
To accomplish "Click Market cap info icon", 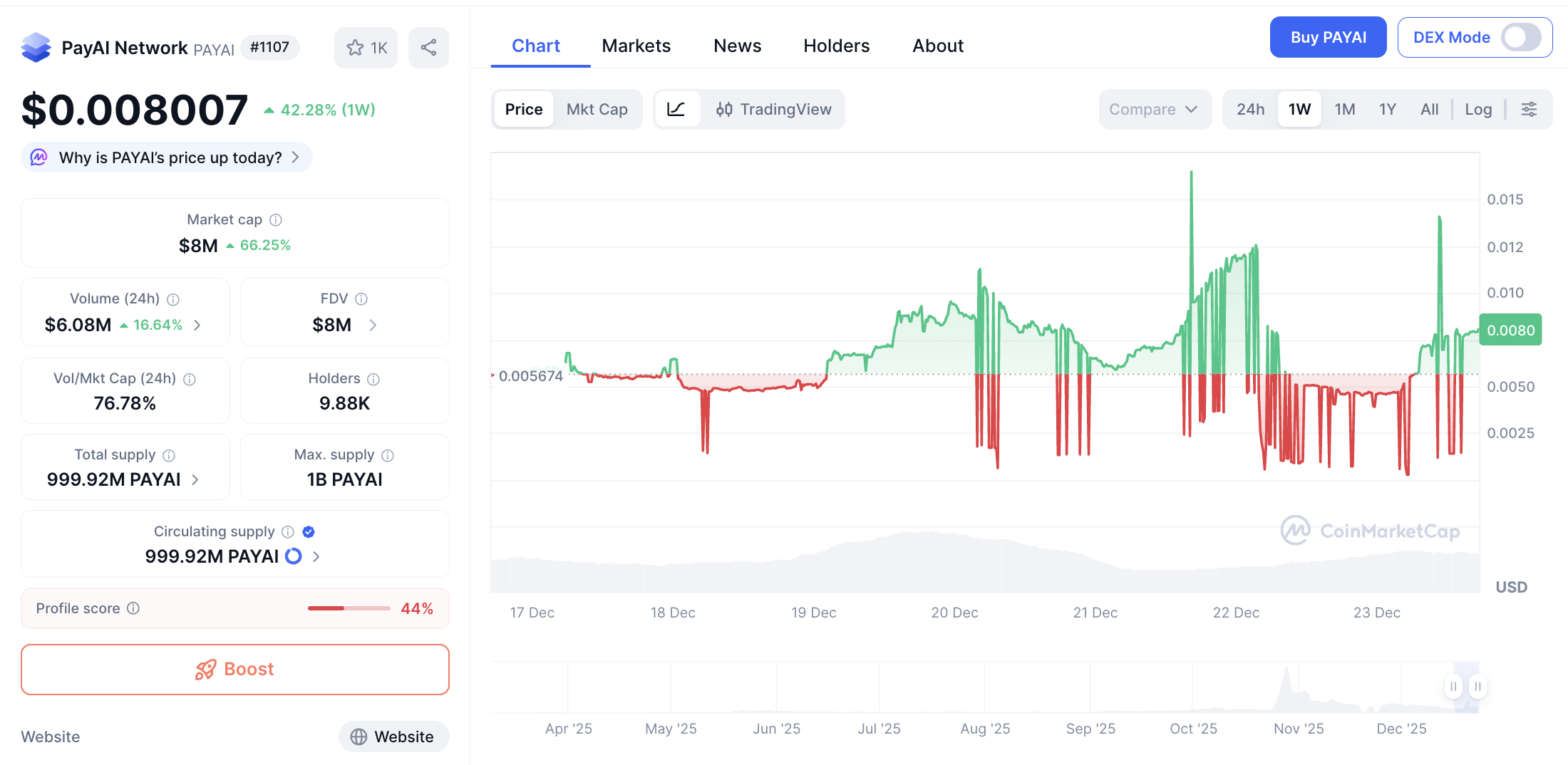I will pyautogui.click(x=276, y=220).
